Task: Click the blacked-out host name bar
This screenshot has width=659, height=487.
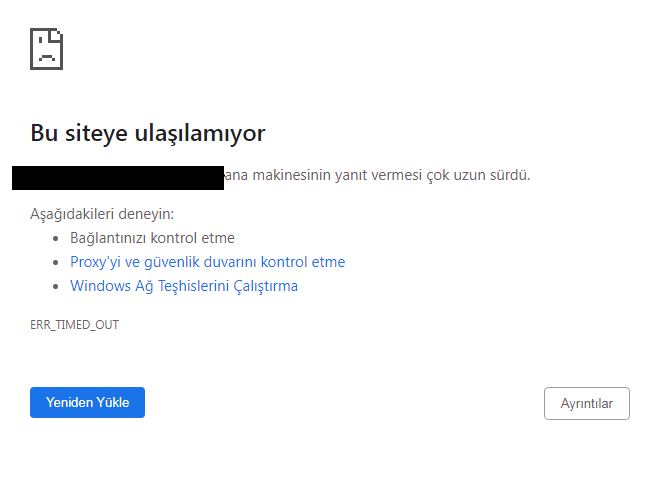Action: coord(118,178)
